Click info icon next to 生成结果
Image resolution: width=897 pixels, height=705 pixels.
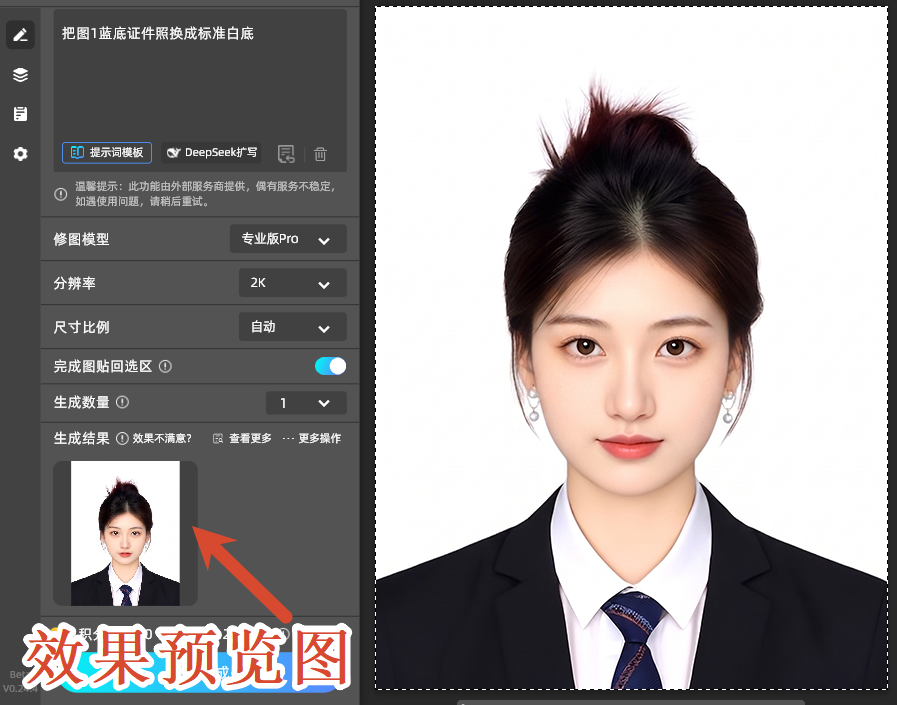point(122,438)
